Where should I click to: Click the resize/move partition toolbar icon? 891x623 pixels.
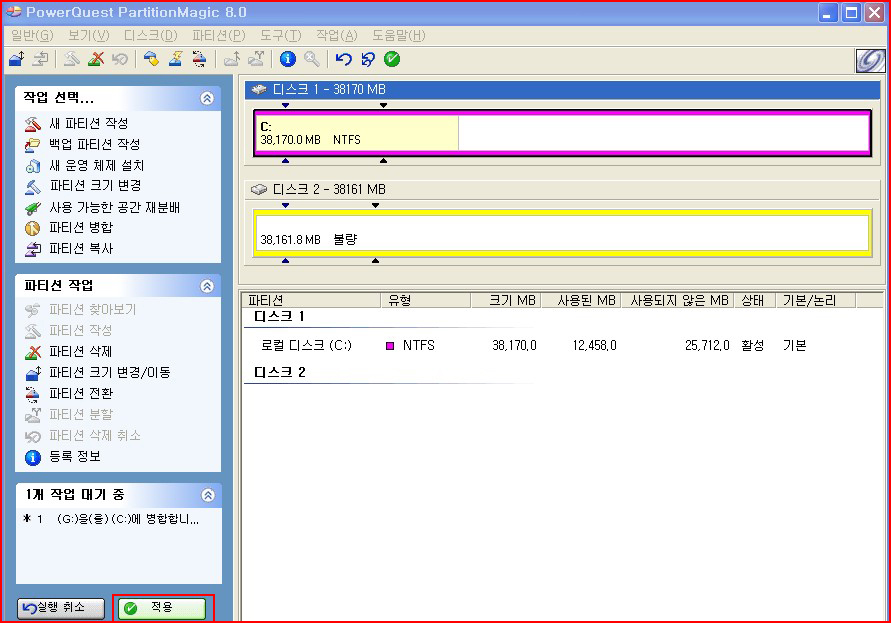tap(16, 59)
